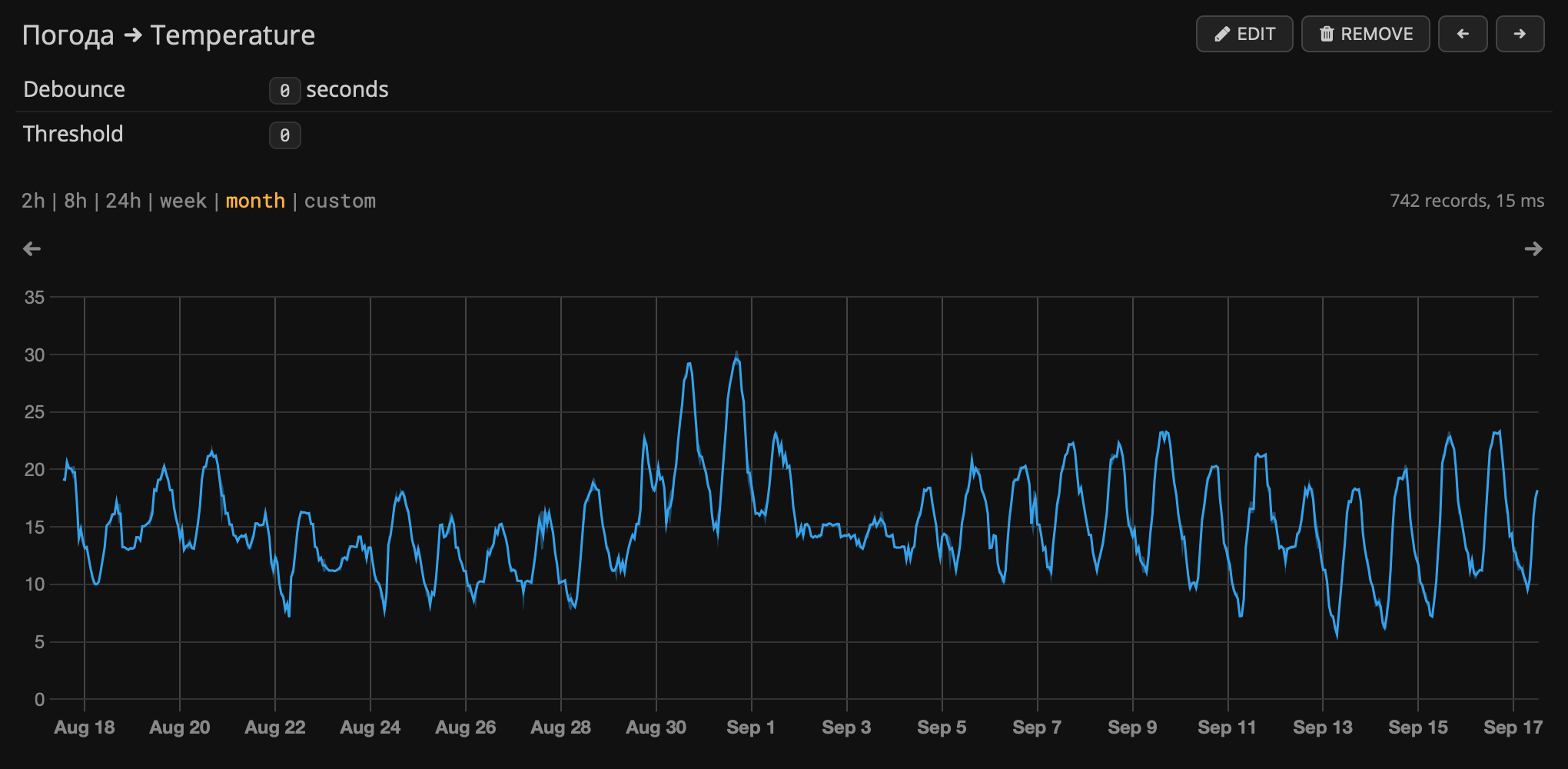Click the Погода breadcrumb in the title
The width and height of the screenshot is (1568, 769).
point(68,35)
